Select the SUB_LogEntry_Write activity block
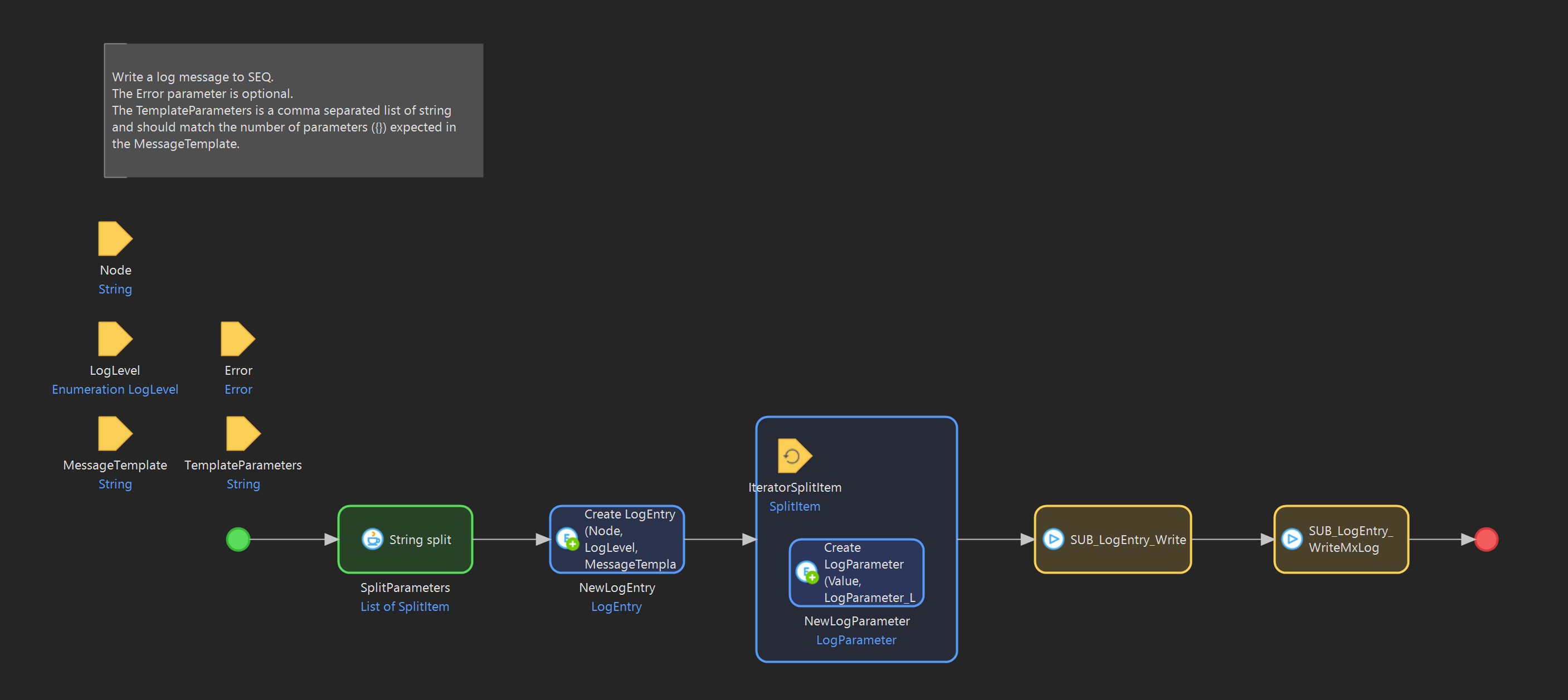 (x=1113, y=539)
